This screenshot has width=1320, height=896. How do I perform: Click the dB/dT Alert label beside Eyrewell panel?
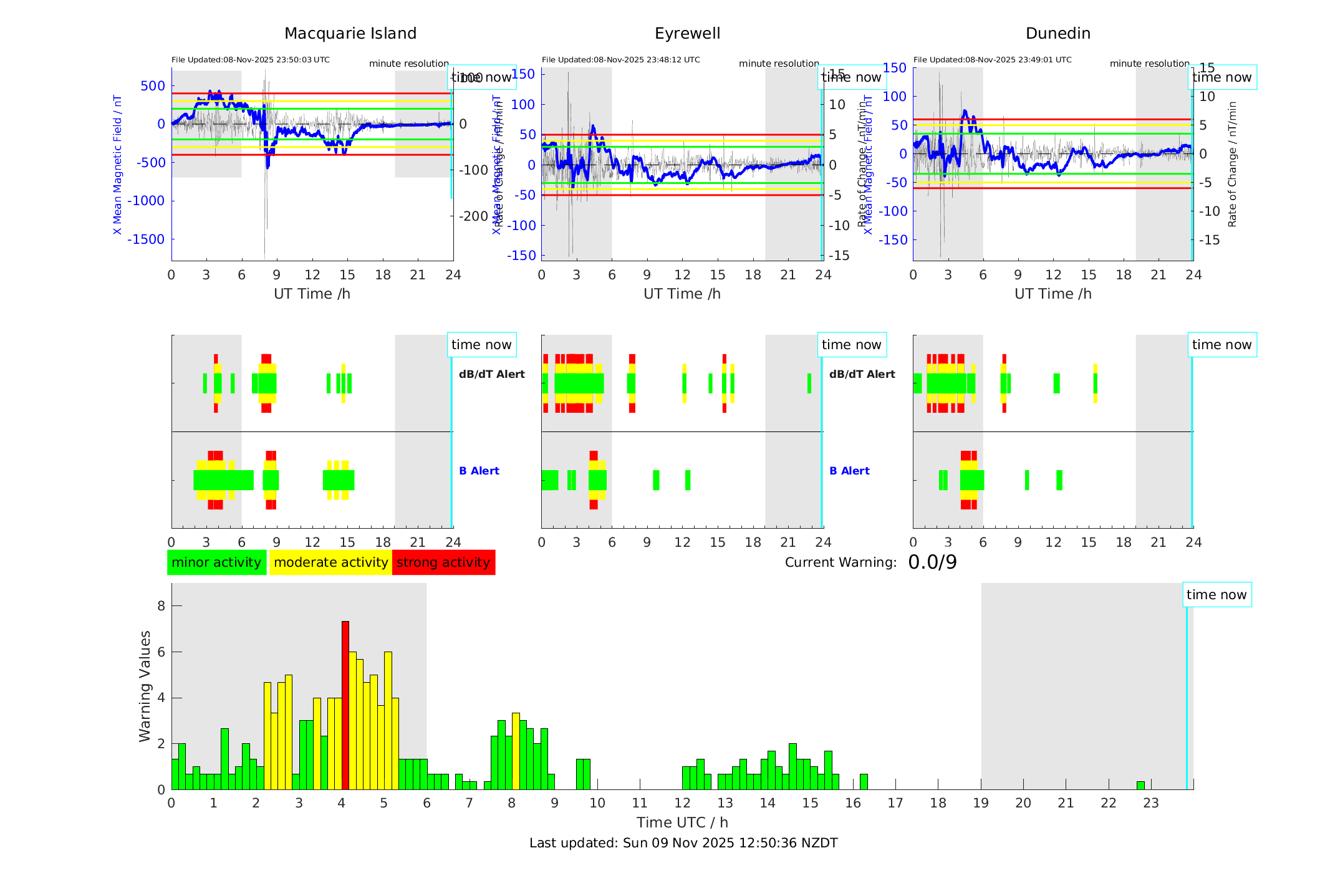[x=862, y=374]
